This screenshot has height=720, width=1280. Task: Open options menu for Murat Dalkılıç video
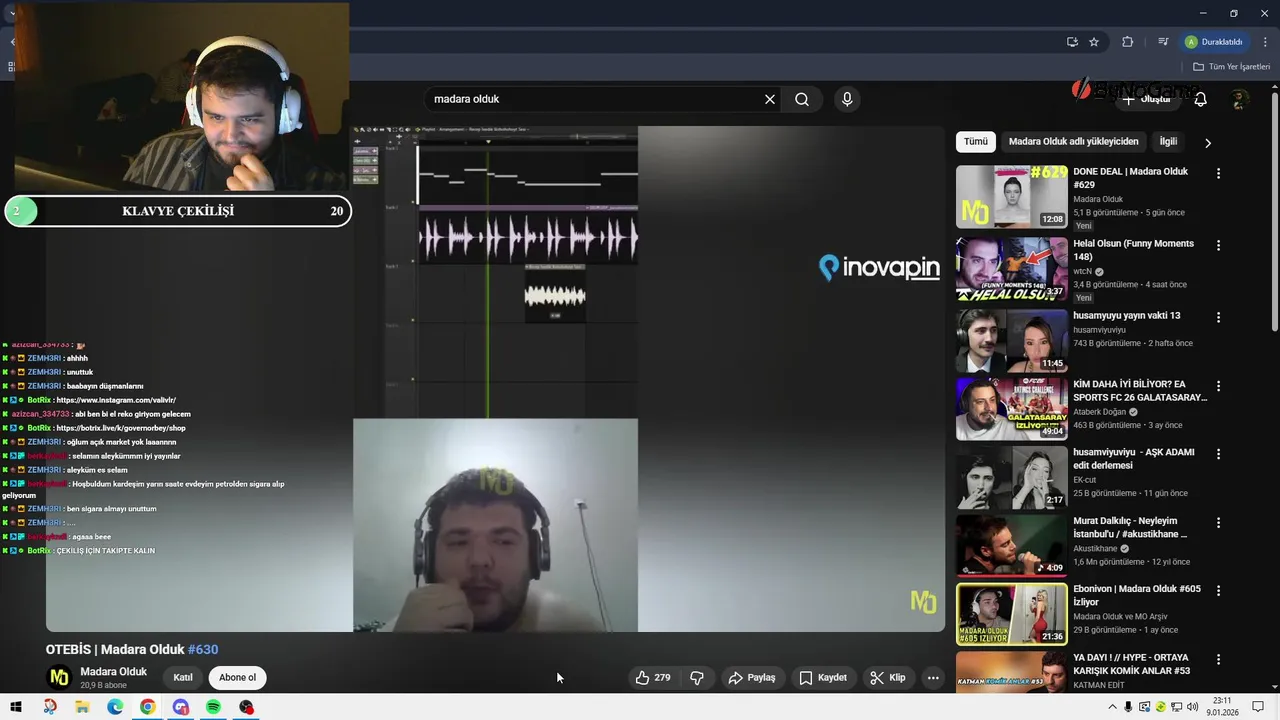tap(1218, 523)
